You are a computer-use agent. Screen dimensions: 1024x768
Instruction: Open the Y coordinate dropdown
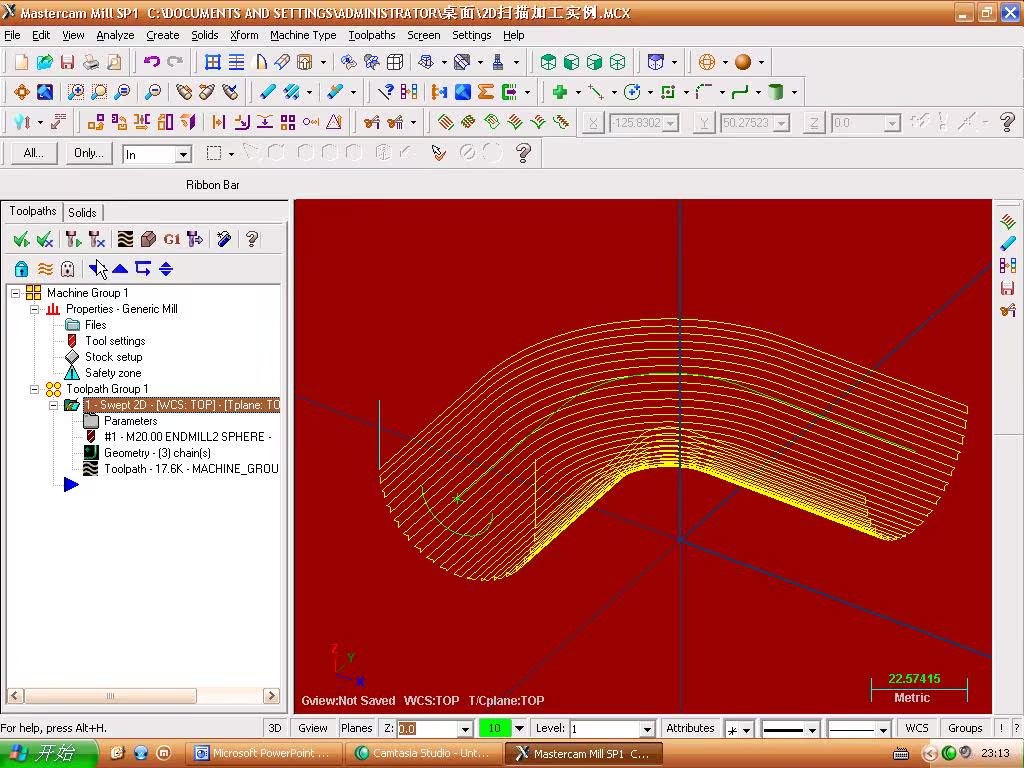[782, 123]
